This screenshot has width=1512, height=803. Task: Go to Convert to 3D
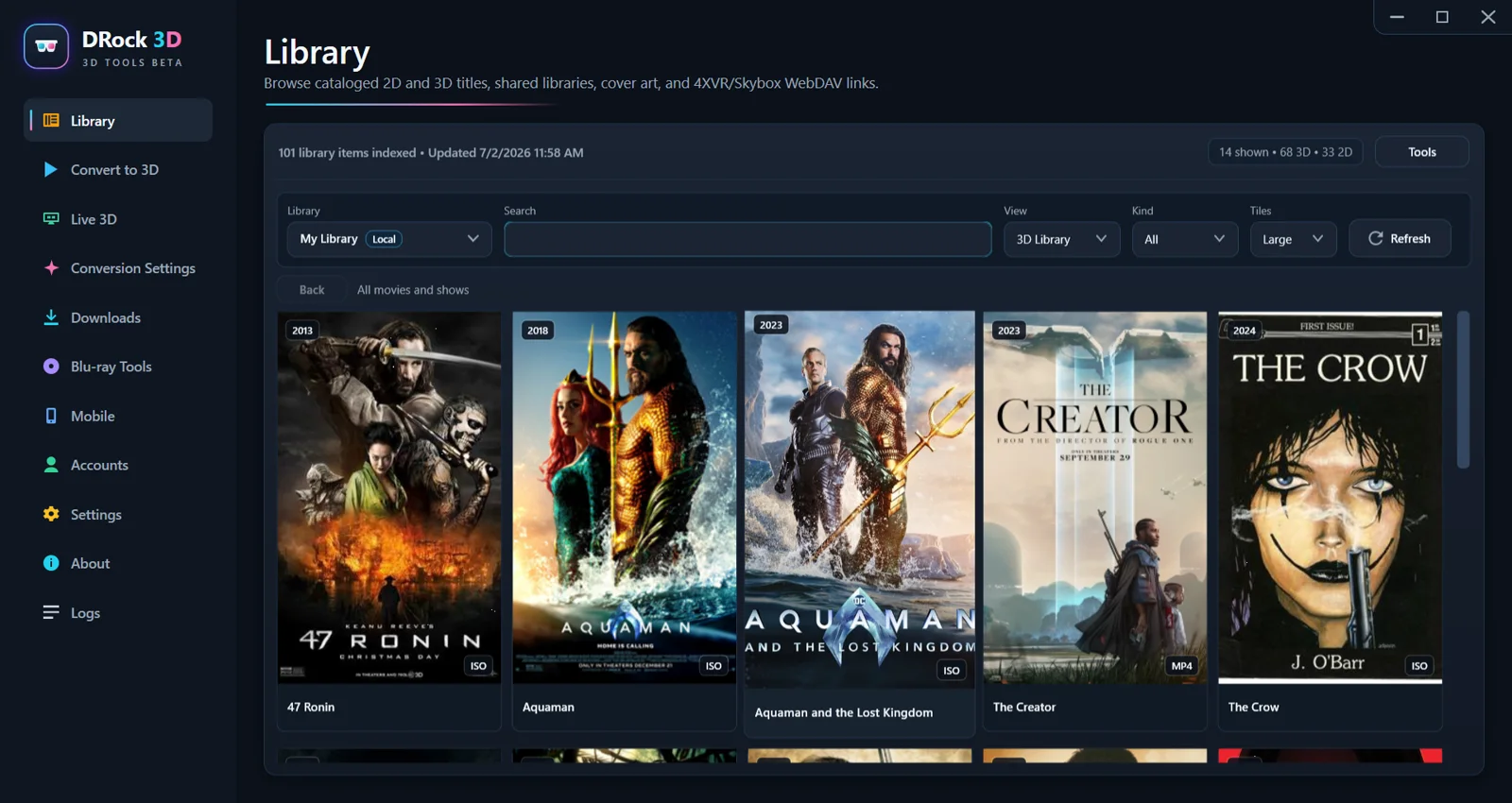tap(118, 169)
